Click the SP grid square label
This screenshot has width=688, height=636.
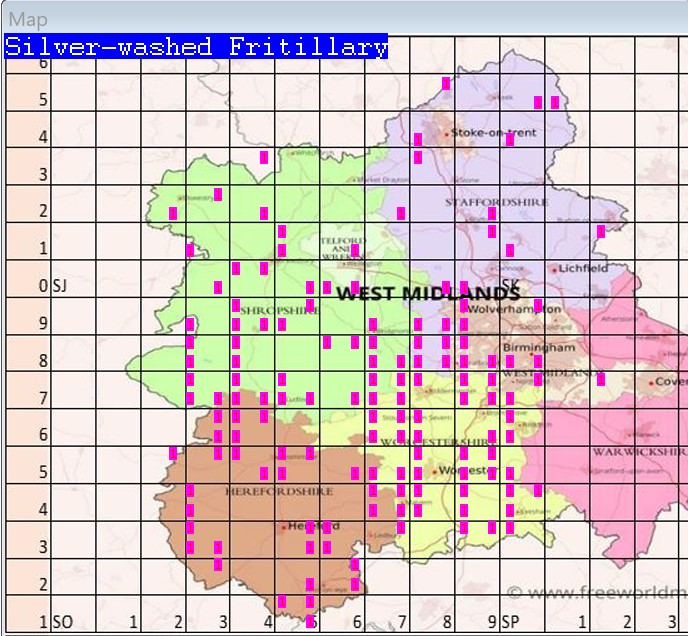point(511,622)
